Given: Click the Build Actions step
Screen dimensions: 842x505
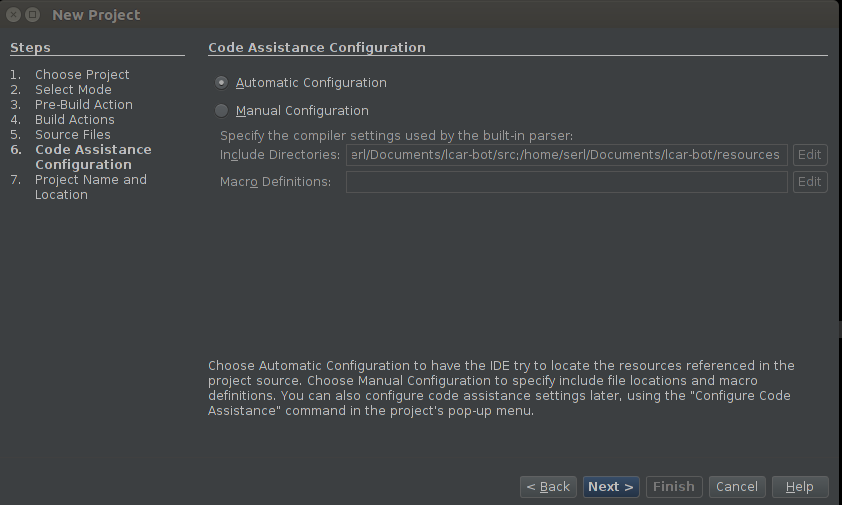Looking at the screenshot, I should [x=75, y=120].
